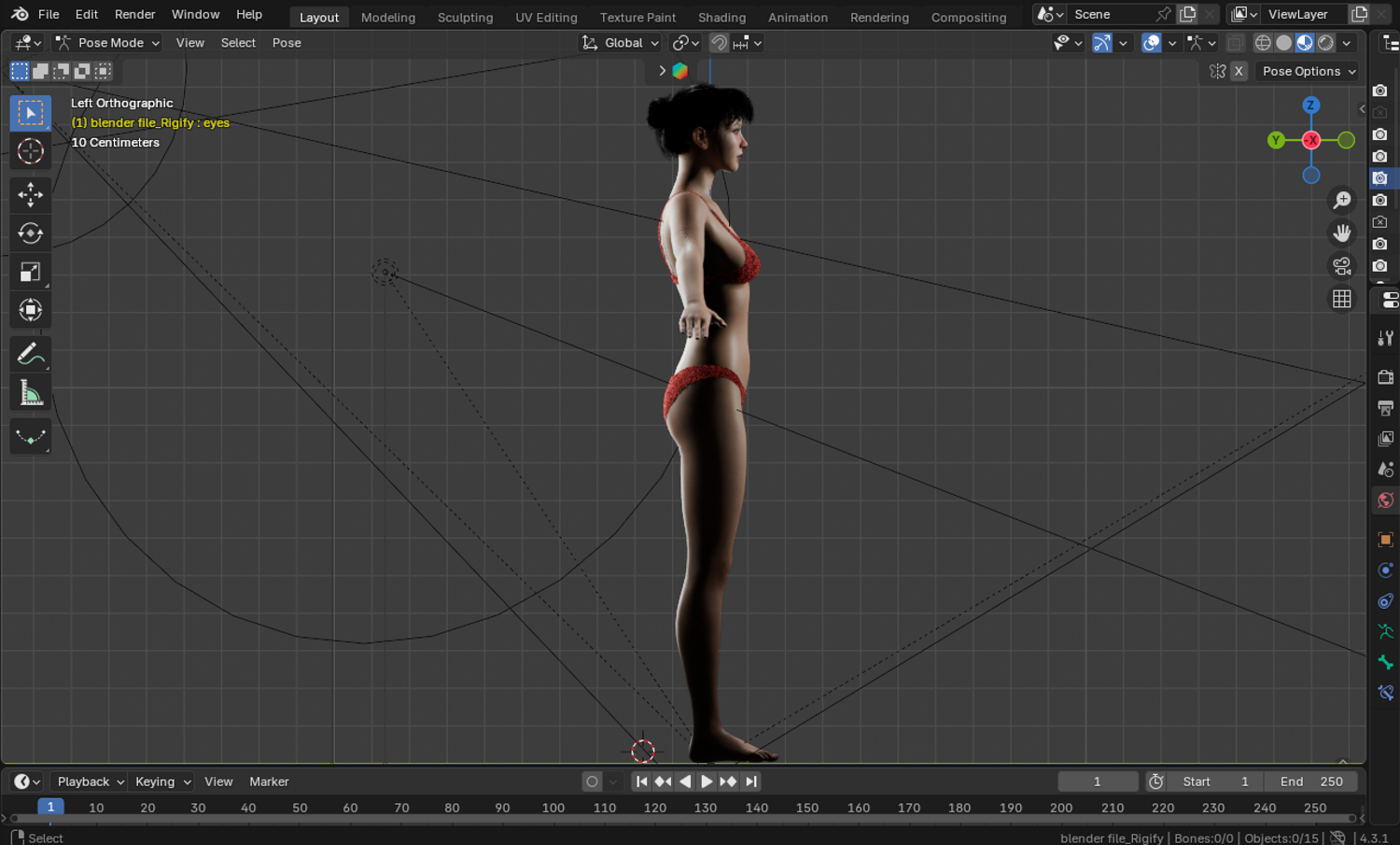
Task: Open the View Layer properties tab
Action: click(x=1385, y=439)
